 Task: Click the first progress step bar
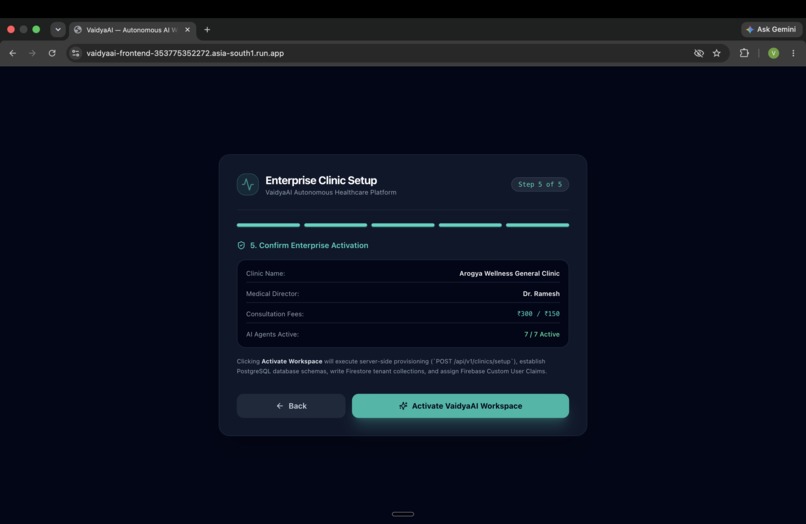click(268, 225)
